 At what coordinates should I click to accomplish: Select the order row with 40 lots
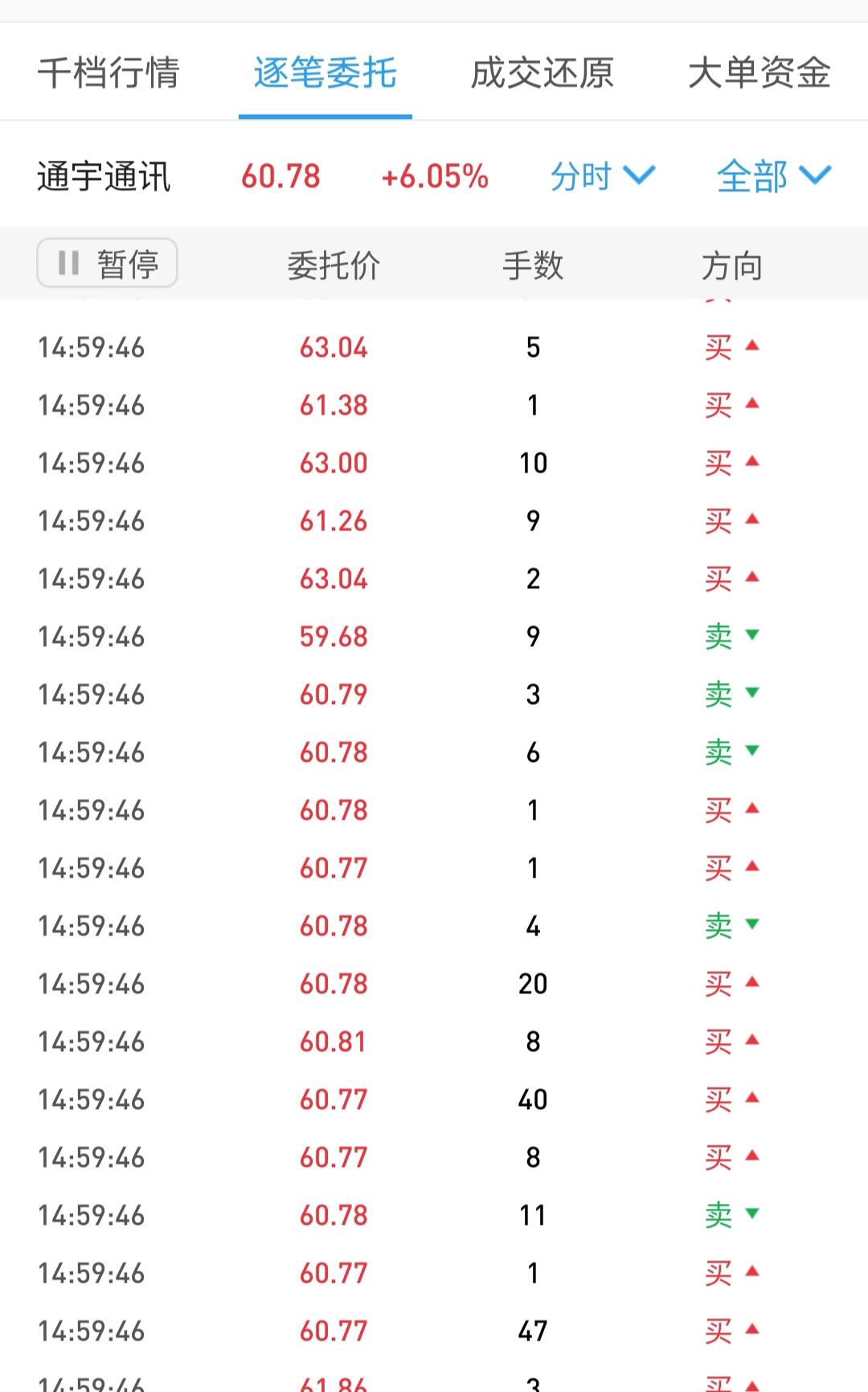pos(434,1099)
